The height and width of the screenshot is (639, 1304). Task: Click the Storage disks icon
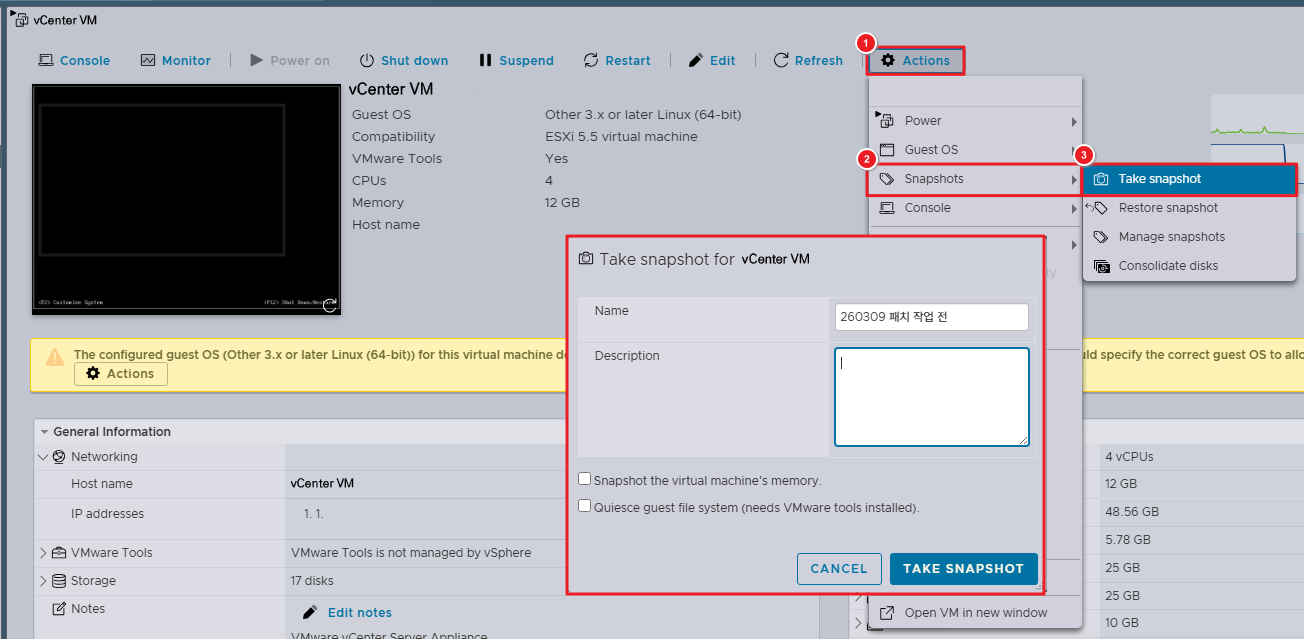coord(59,581)
